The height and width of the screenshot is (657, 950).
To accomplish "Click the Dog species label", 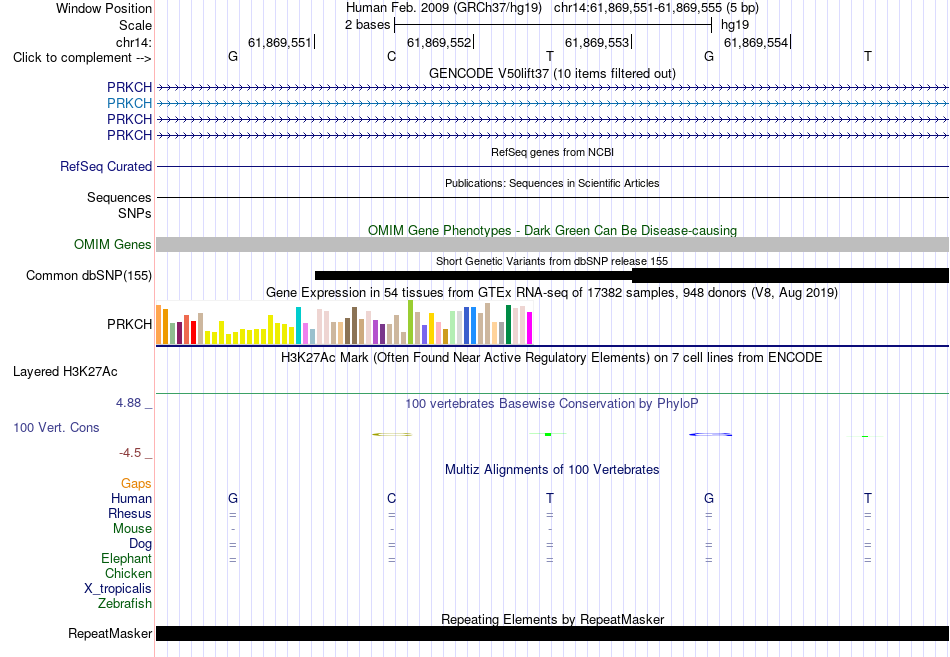I will click(x=140, y=544).
